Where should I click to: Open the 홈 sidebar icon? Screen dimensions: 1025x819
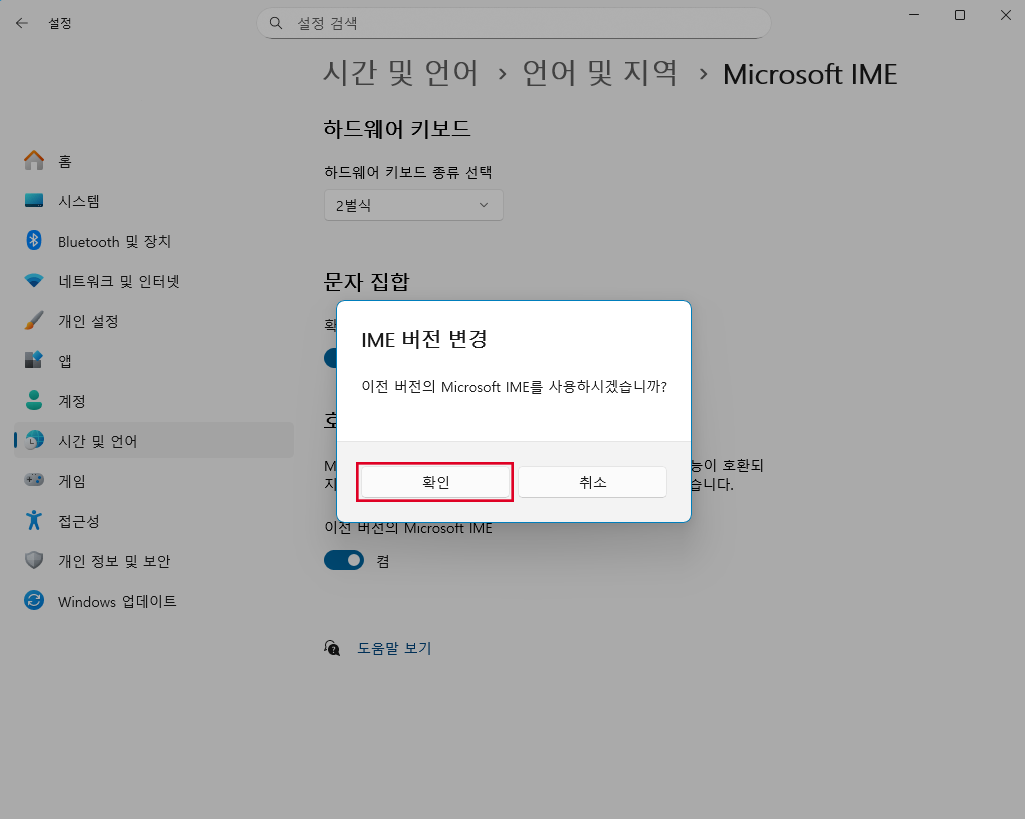coord(34,160)
